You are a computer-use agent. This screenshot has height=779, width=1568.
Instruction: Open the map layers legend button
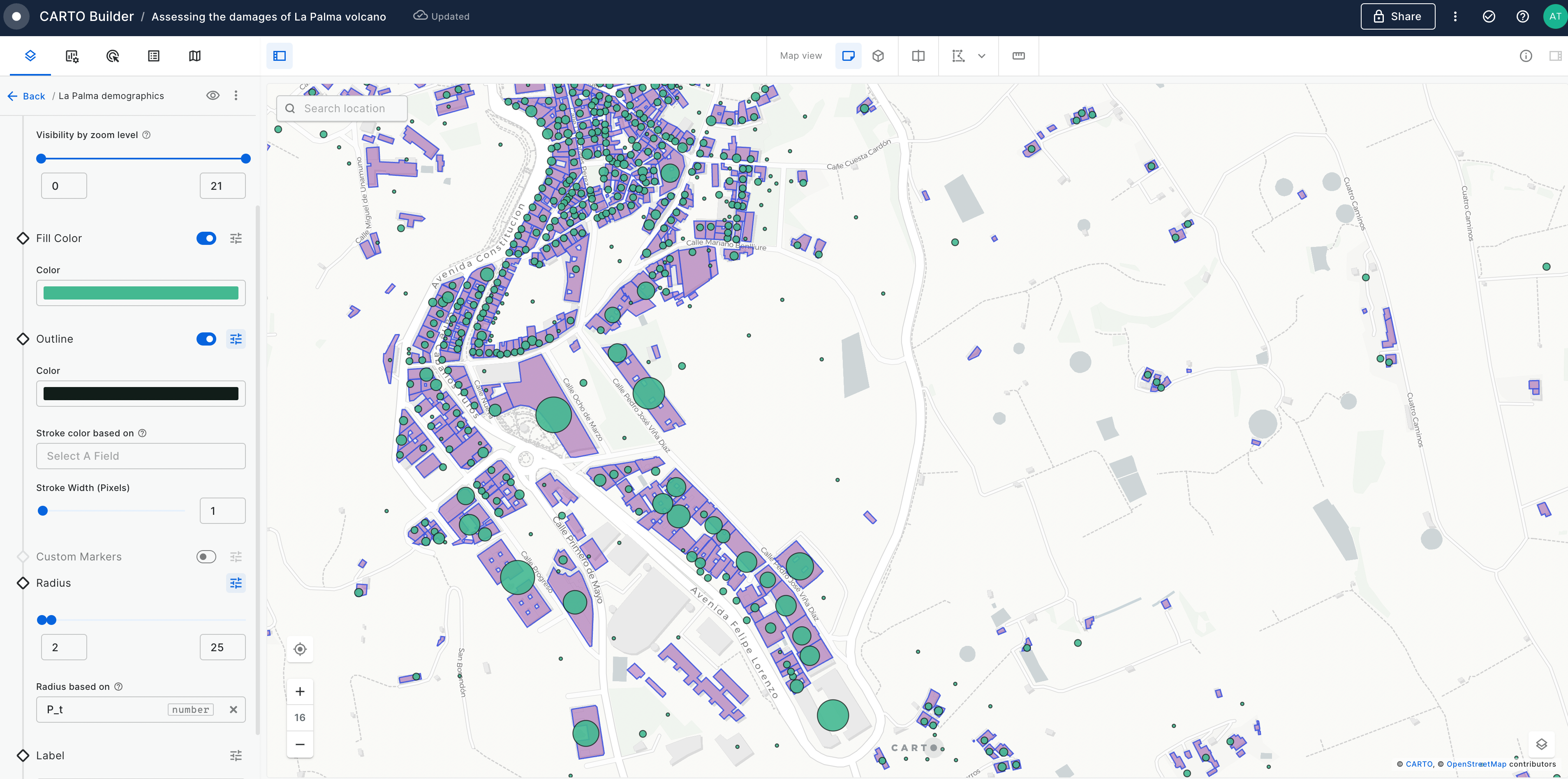pyautogui.click(x=1541, y=744)
